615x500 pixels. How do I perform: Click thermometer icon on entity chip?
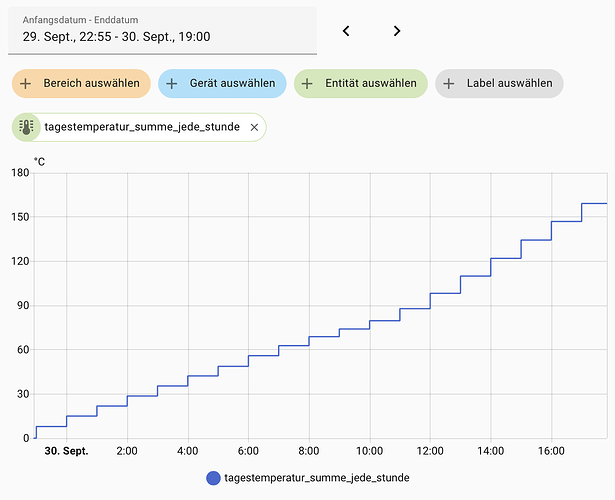(26, 127)
